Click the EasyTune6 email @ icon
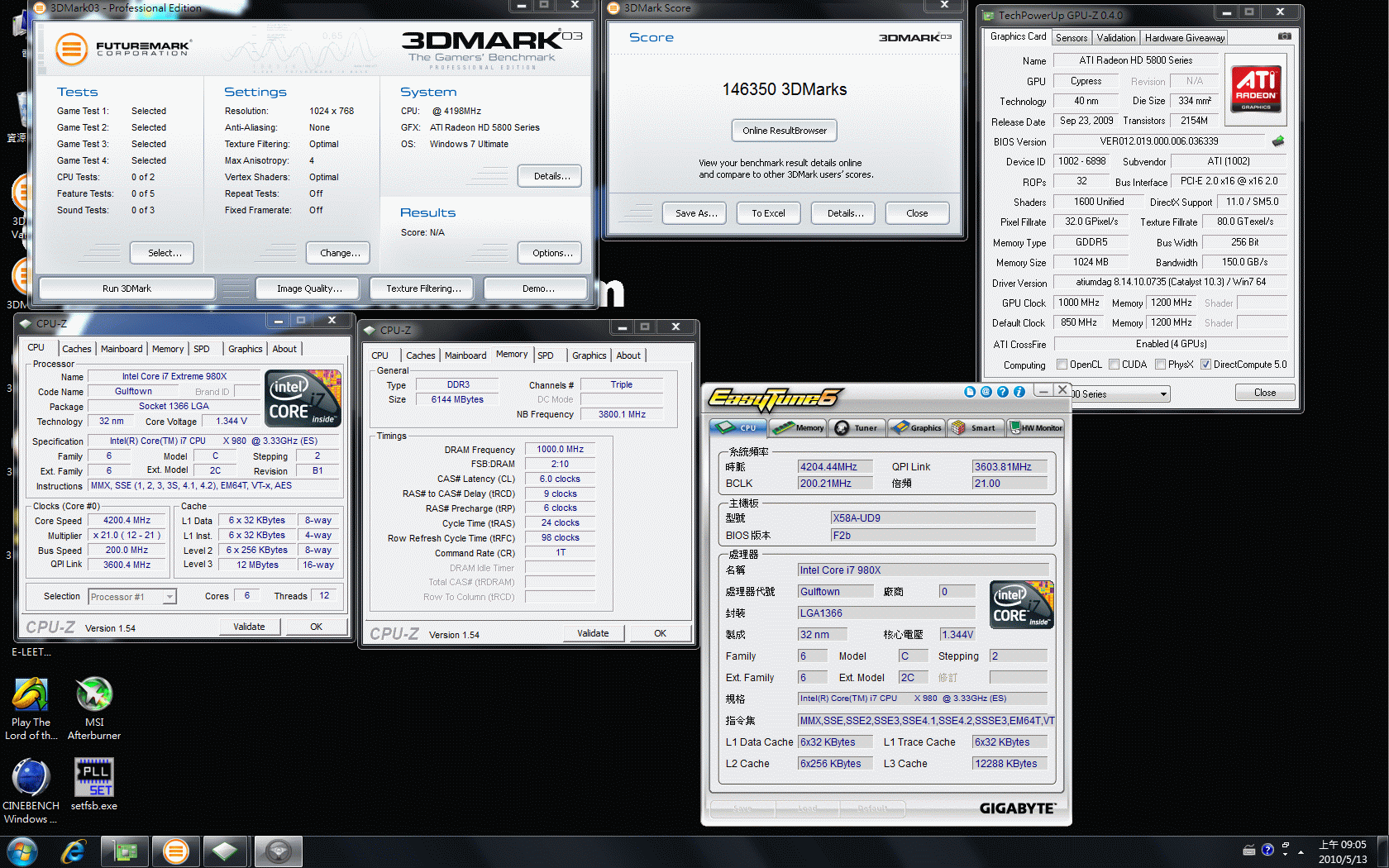Image resolution: width=1389 pixels, height=868 pixels. (986, 392)
